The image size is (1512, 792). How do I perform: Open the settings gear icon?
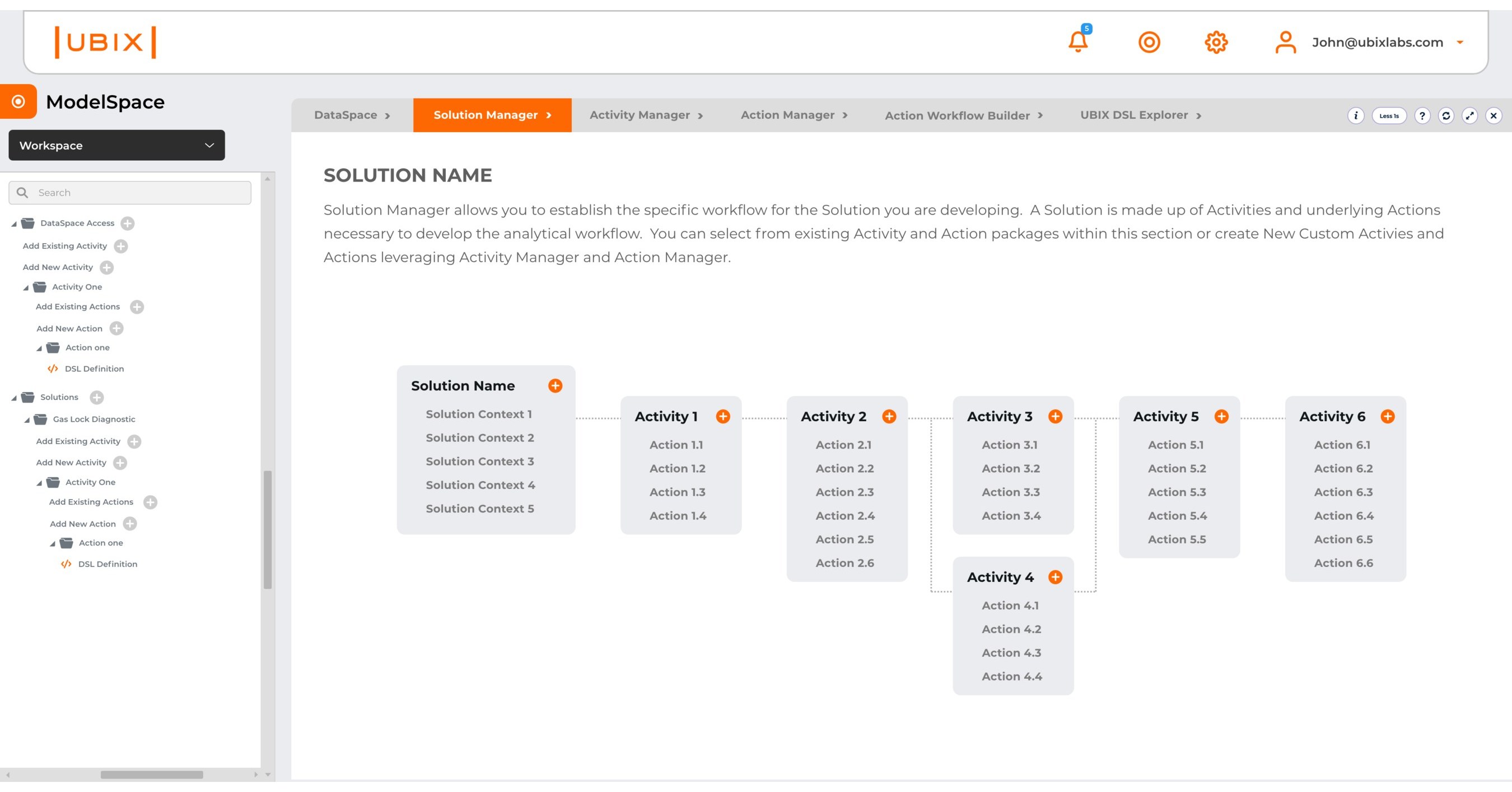[x=1216, y=41]
